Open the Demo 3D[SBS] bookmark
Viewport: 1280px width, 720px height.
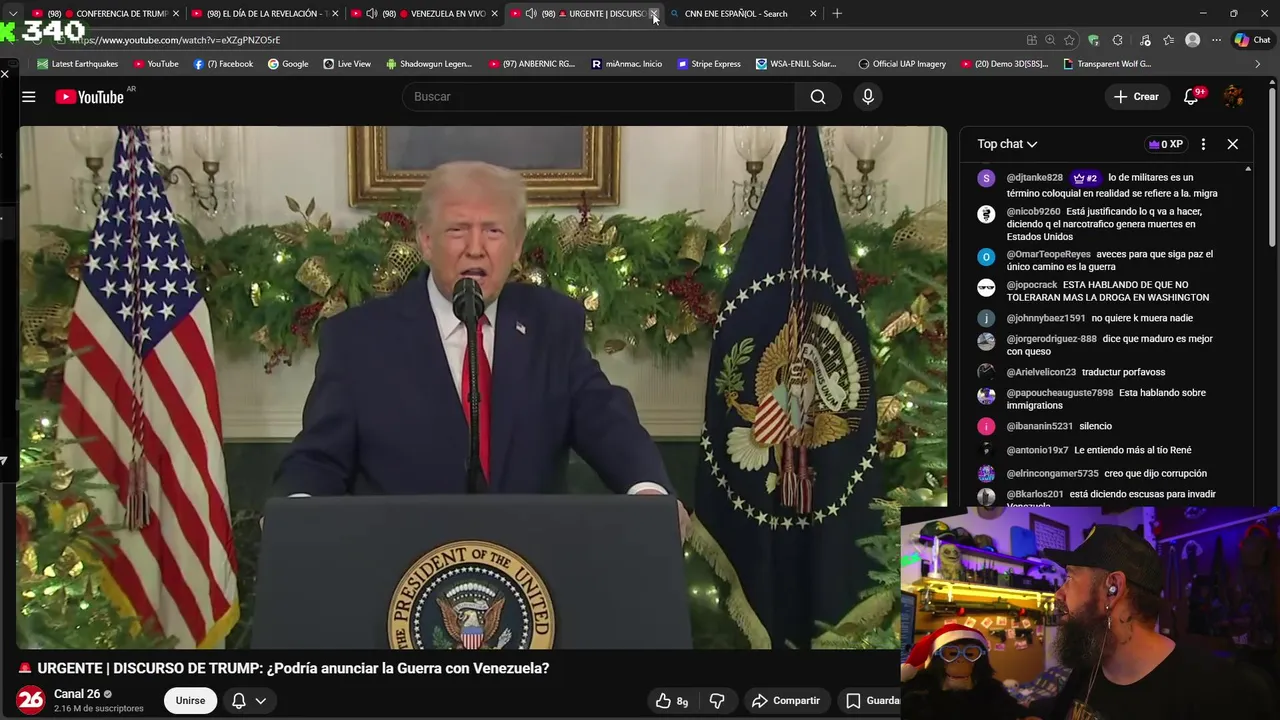pos(1004,64)
